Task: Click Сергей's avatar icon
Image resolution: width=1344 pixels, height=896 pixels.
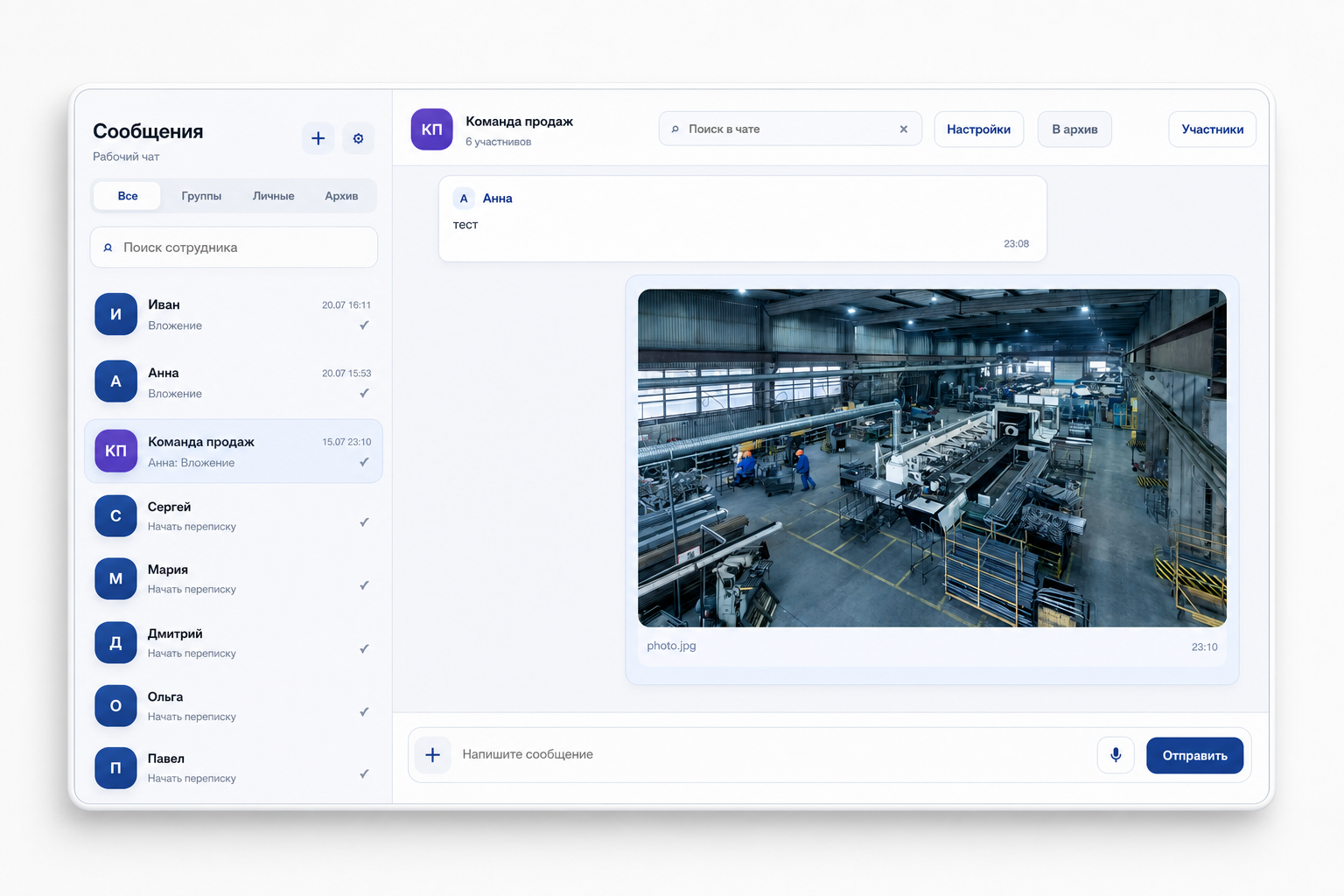Action: 115,516
